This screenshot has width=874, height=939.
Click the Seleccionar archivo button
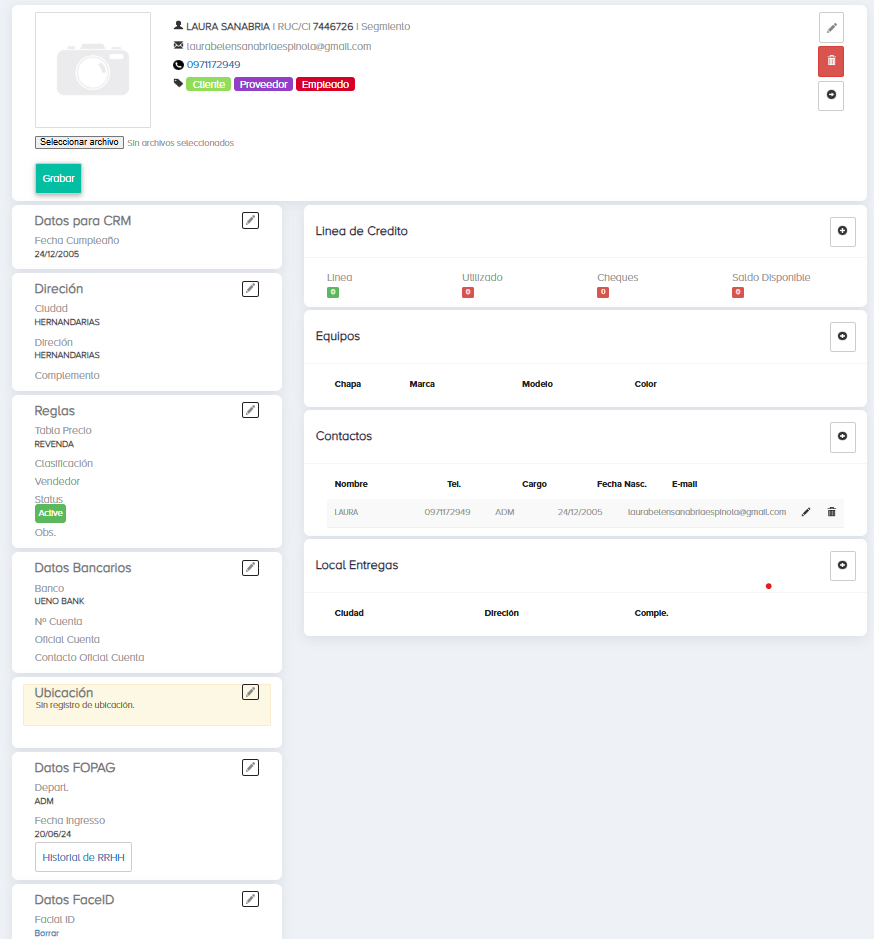tap(79, 143)
